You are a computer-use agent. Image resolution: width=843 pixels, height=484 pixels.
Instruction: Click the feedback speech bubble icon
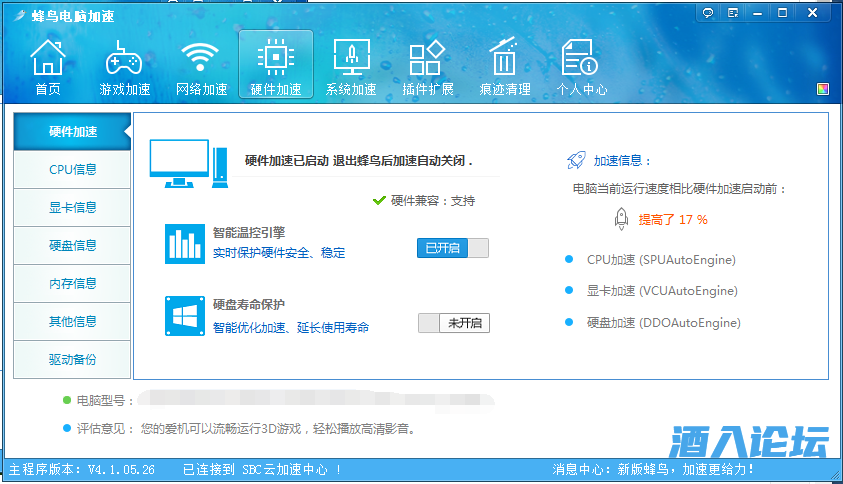tap(708, 12)
